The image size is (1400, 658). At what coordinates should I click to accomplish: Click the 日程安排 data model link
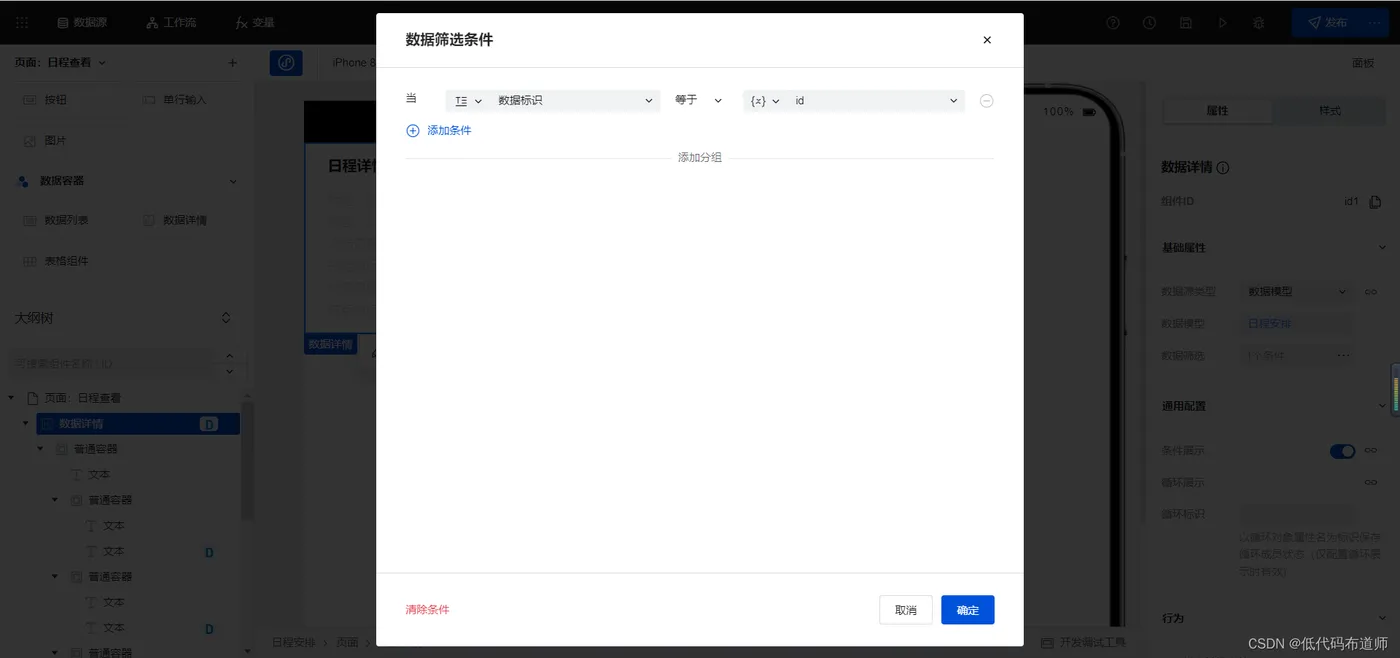pos(1269,324)
